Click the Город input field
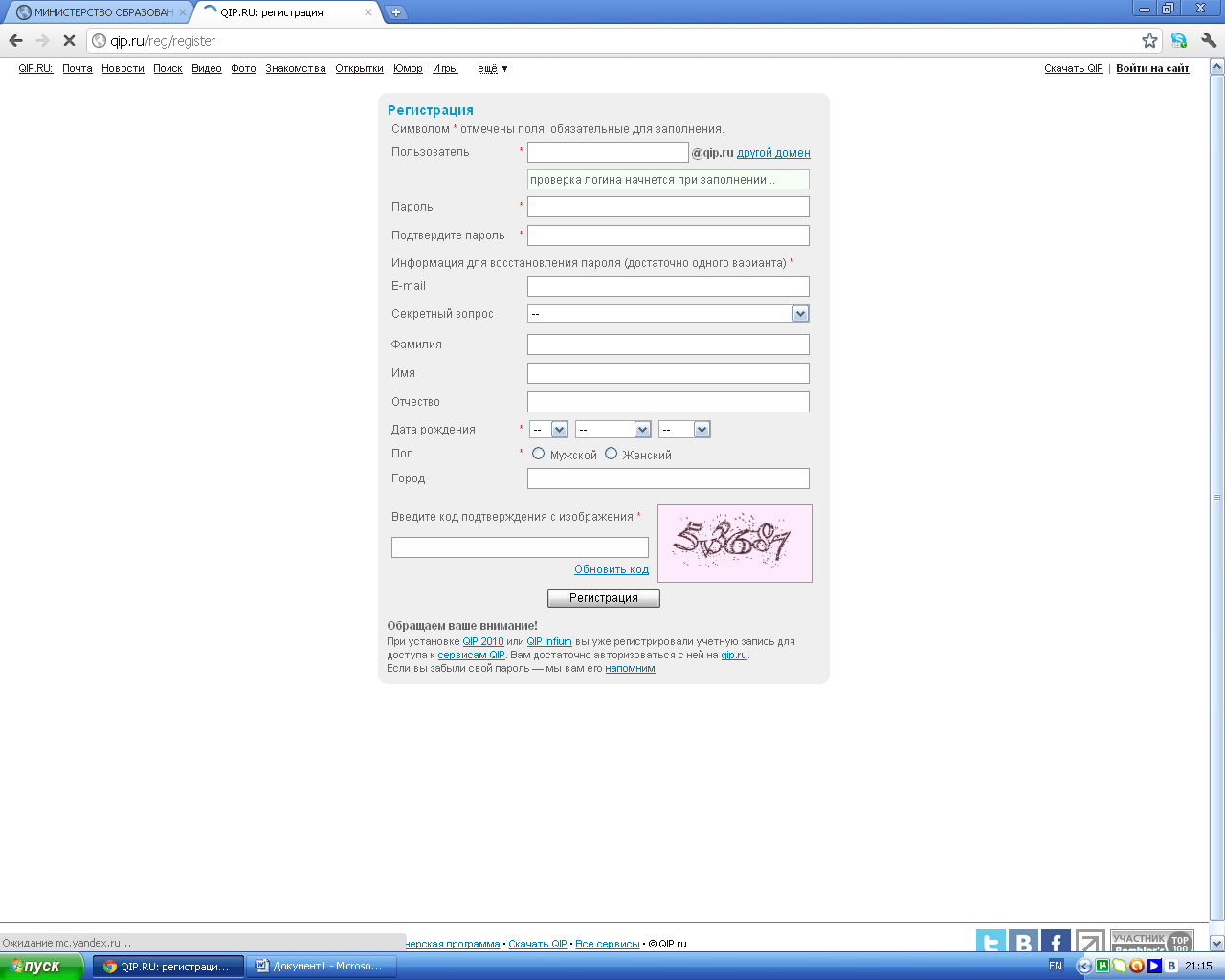1225x980 pixels. click(668, 479)
